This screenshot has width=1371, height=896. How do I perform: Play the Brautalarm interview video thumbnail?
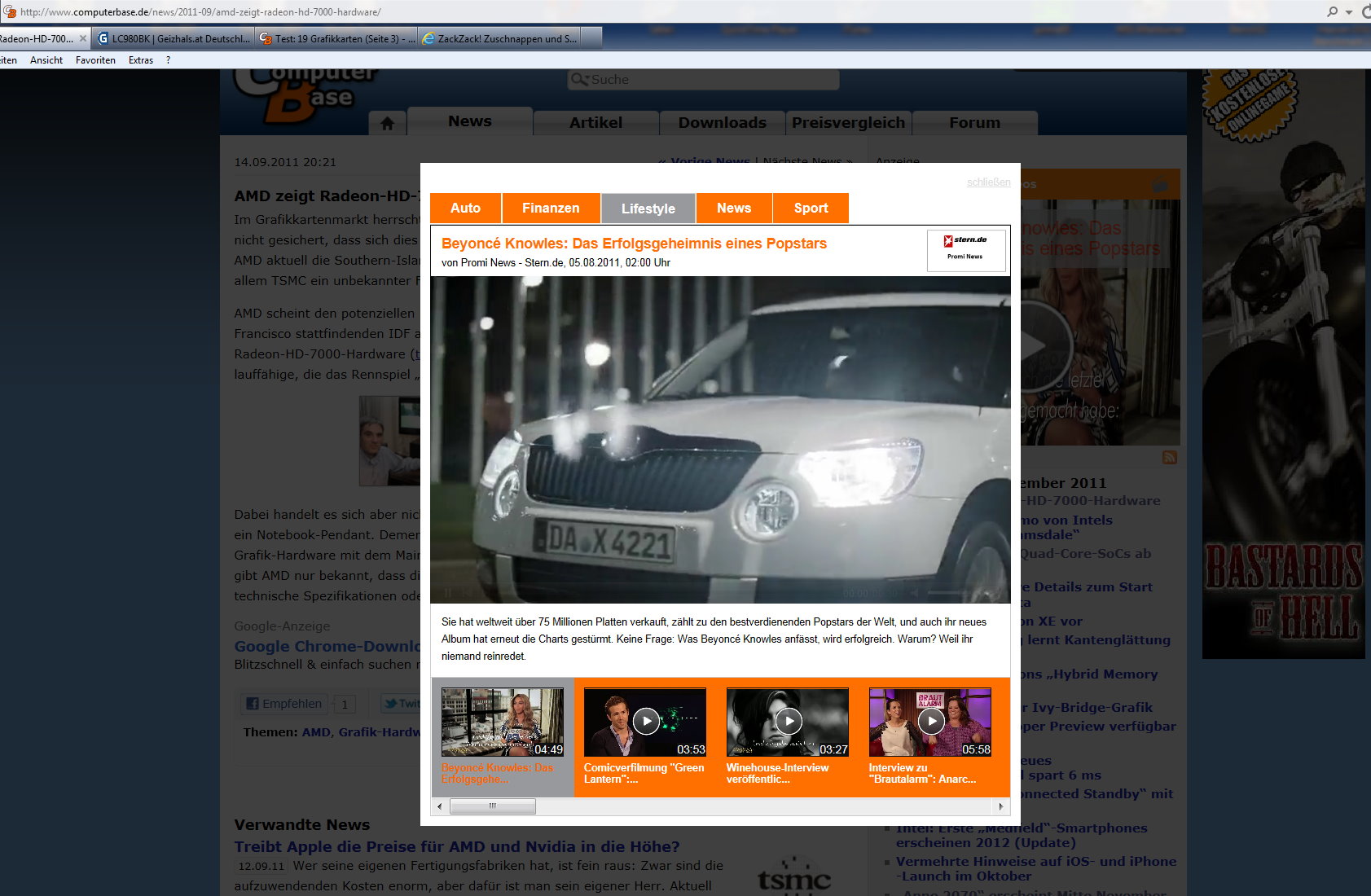coord(930,723)
